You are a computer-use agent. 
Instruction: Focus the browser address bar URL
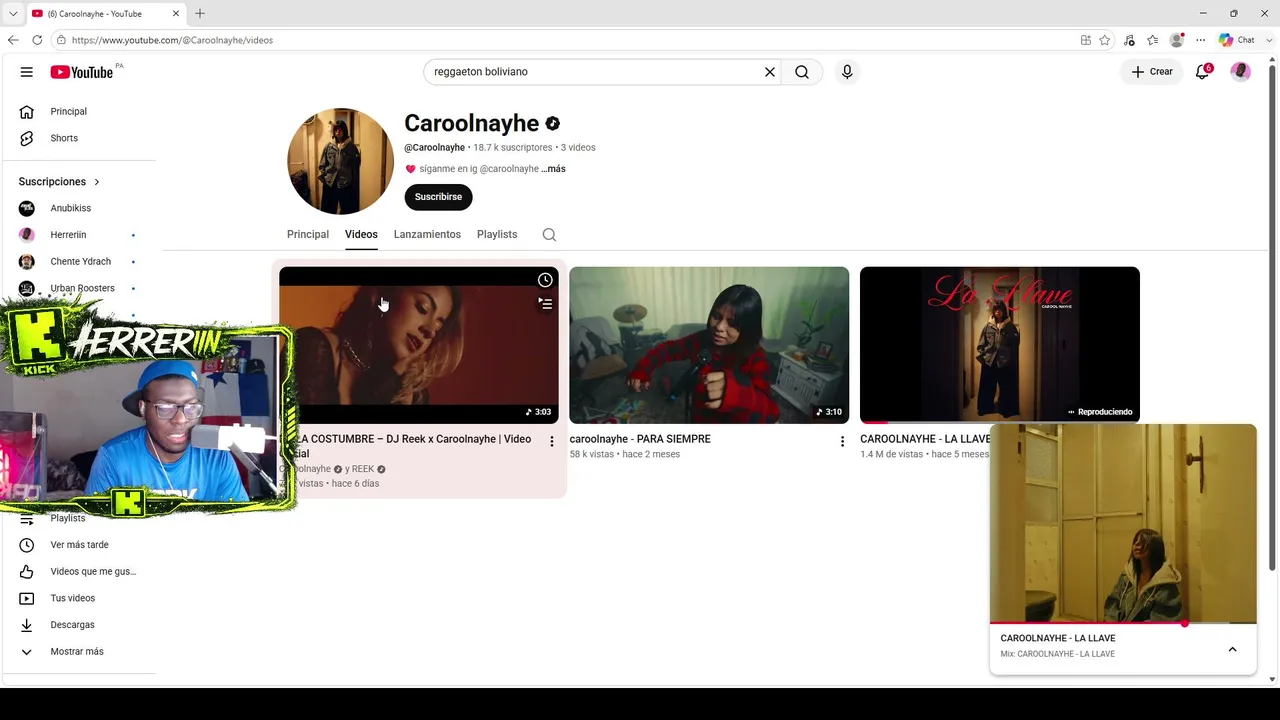(x=172, y=40)
